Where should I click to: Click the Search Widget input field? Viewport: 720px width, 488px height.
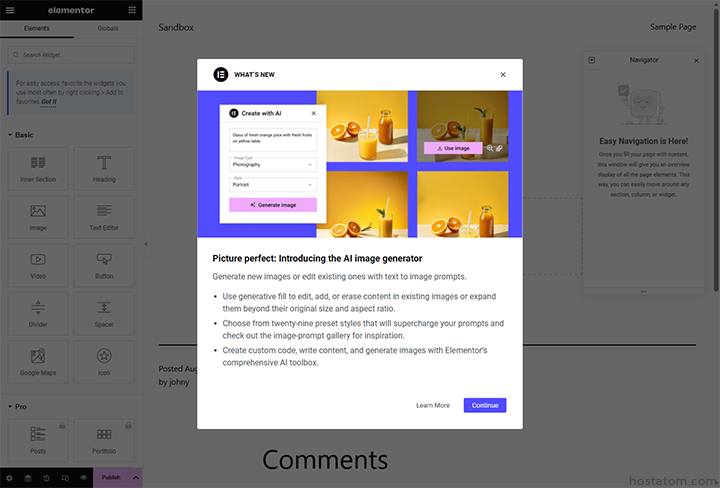71,53
